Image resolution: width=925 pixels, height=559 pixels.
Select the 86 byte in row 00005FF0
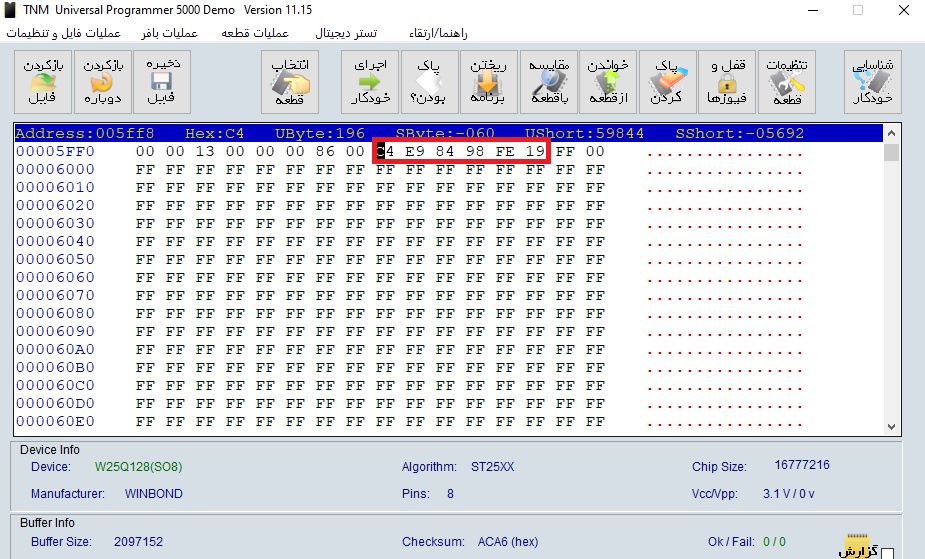coord(325,152)
